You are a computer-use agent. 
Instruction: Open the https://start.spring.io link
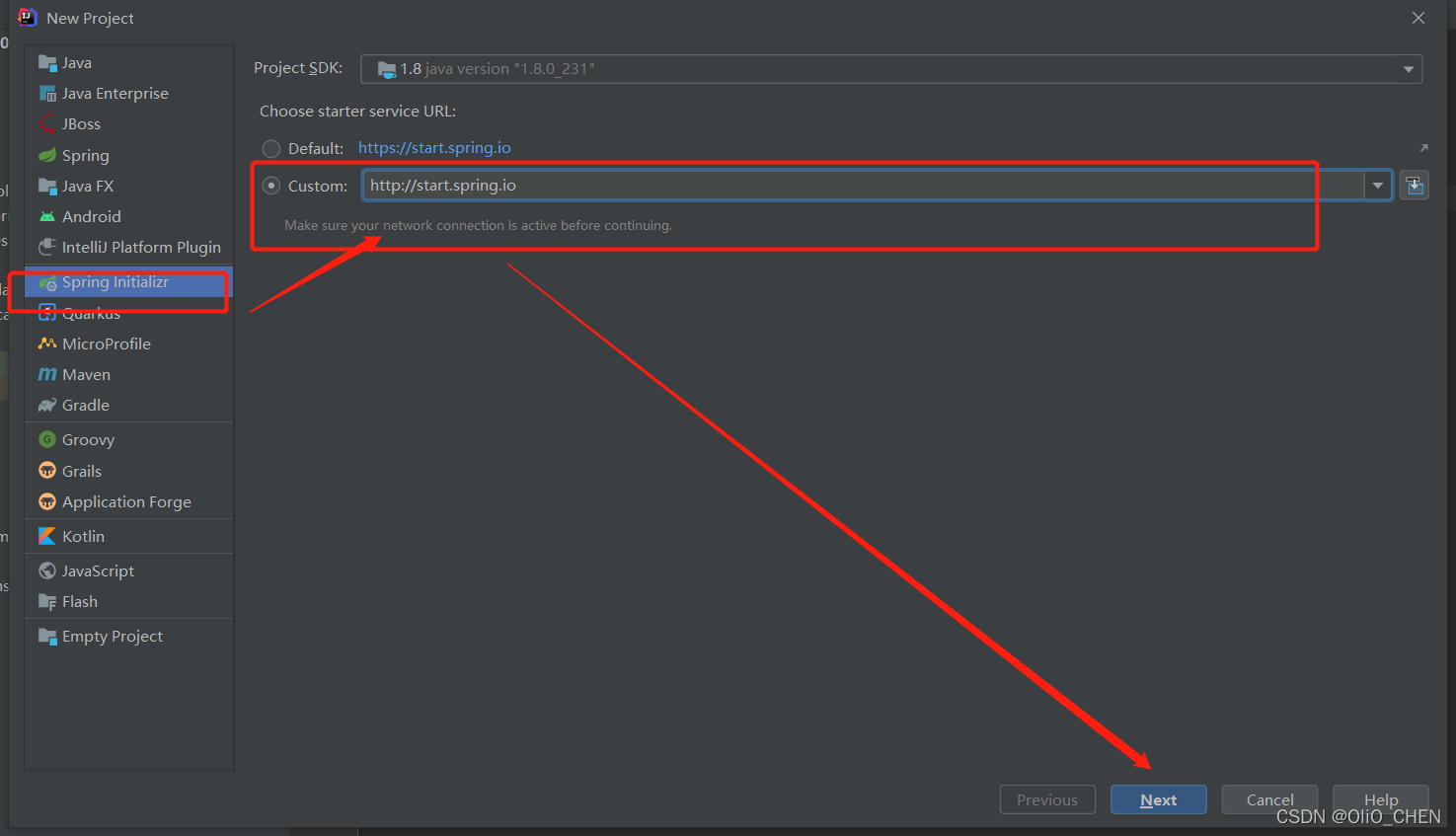434,148
